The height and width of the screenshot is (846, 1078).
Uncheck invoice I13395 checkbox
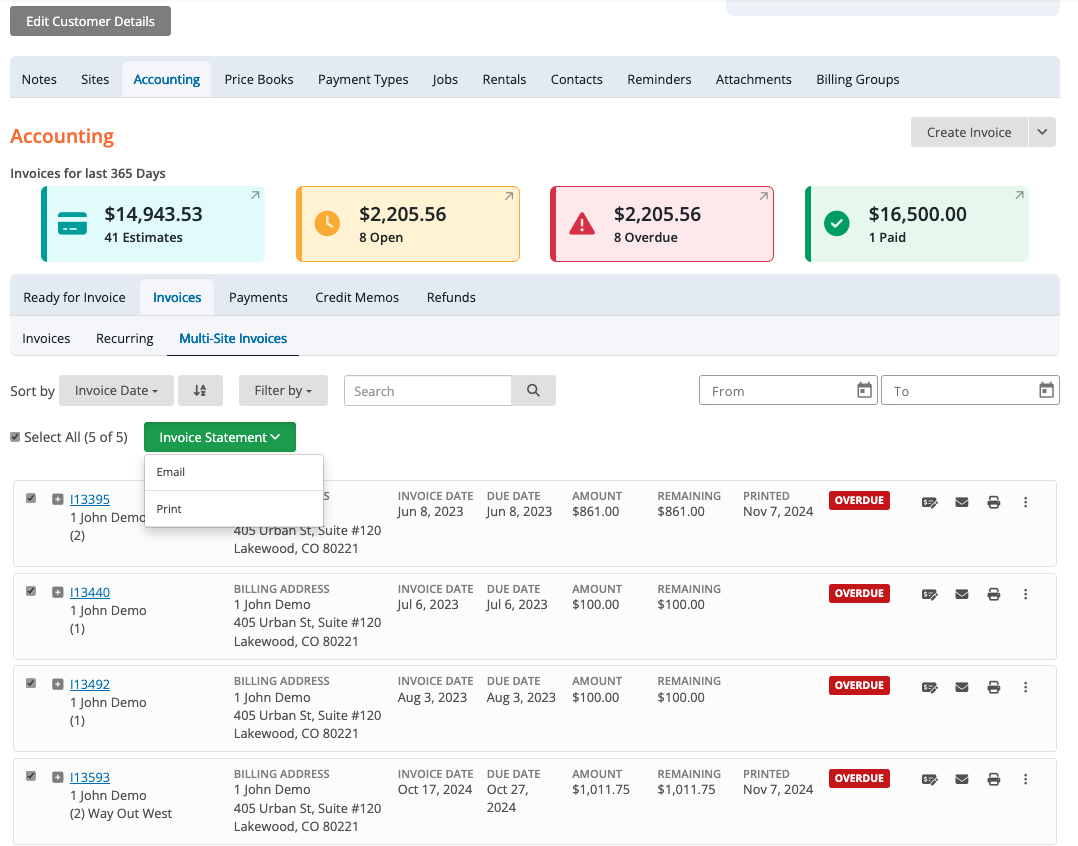click(31, 498)
